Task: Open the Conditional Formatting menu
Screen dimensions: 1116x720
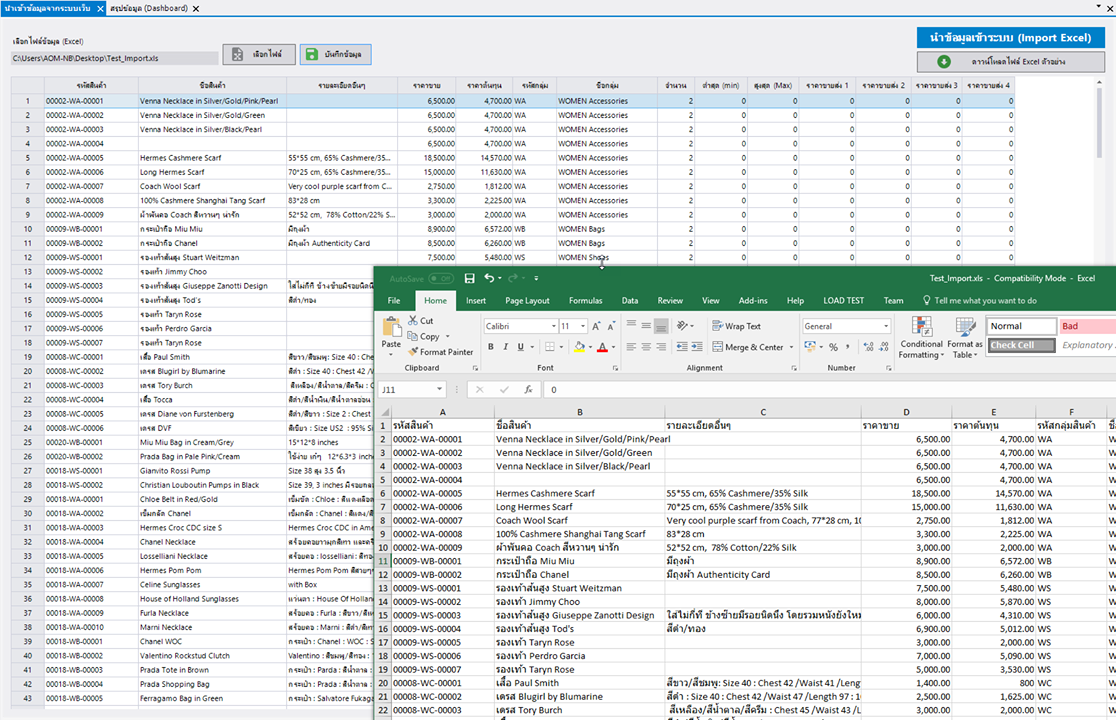Action: (922, 338)
